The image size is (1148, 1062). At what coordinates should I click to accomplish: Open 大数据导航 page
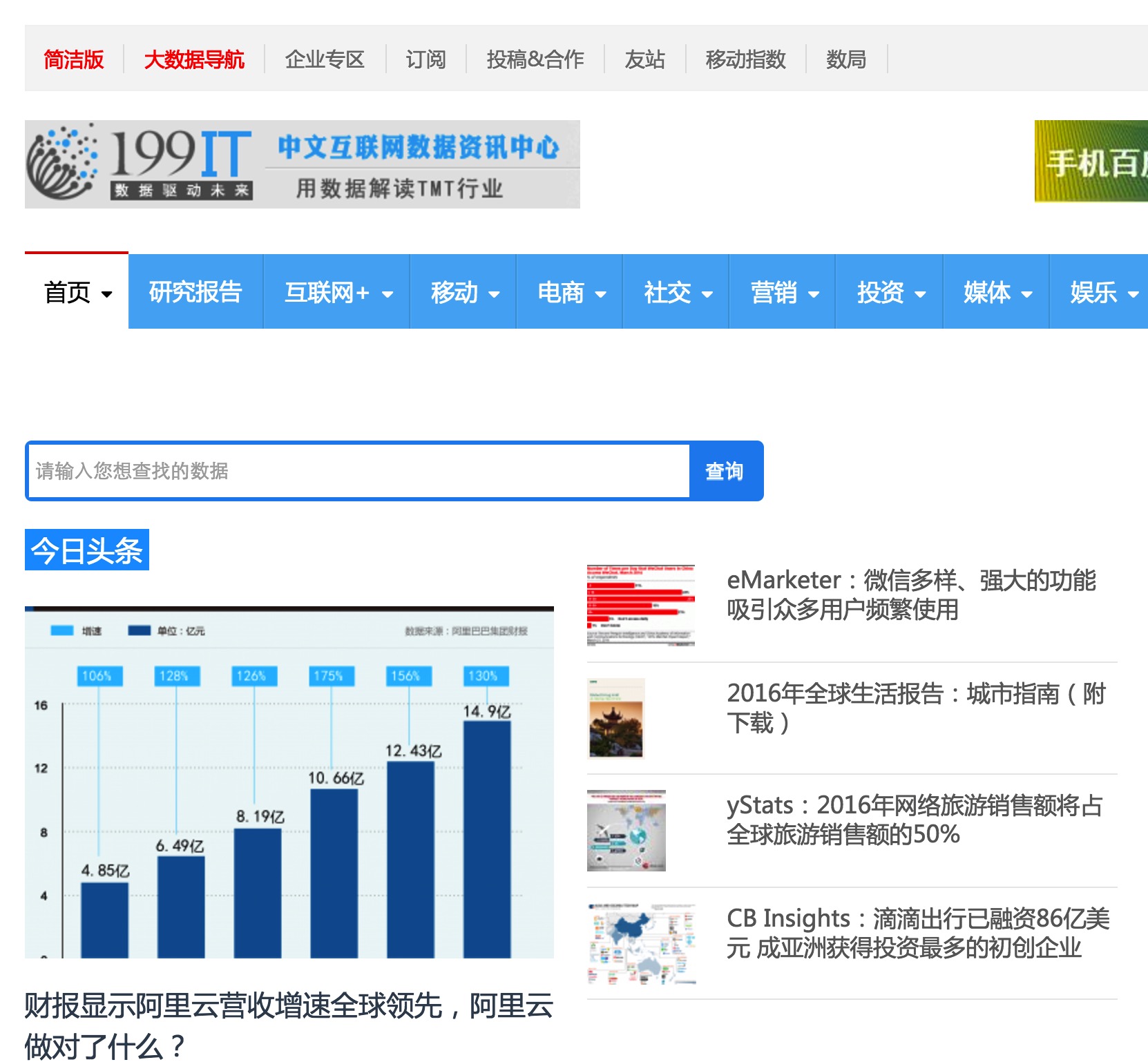pyautogui.click(x=195, y=60)
